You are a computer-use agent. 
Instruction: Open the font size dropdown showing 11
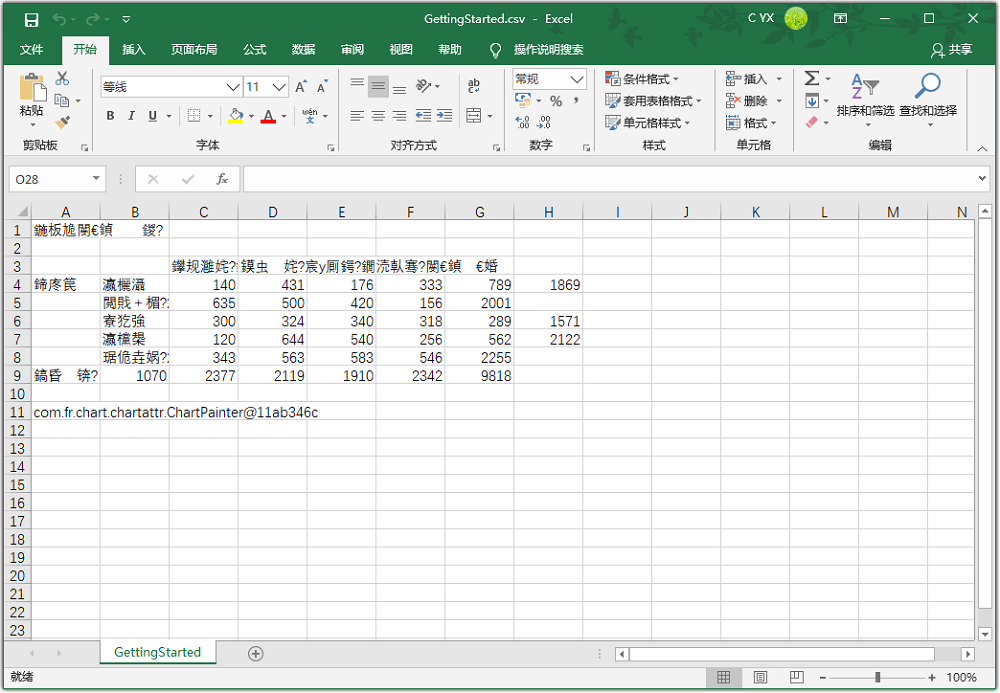pos(279,87)
